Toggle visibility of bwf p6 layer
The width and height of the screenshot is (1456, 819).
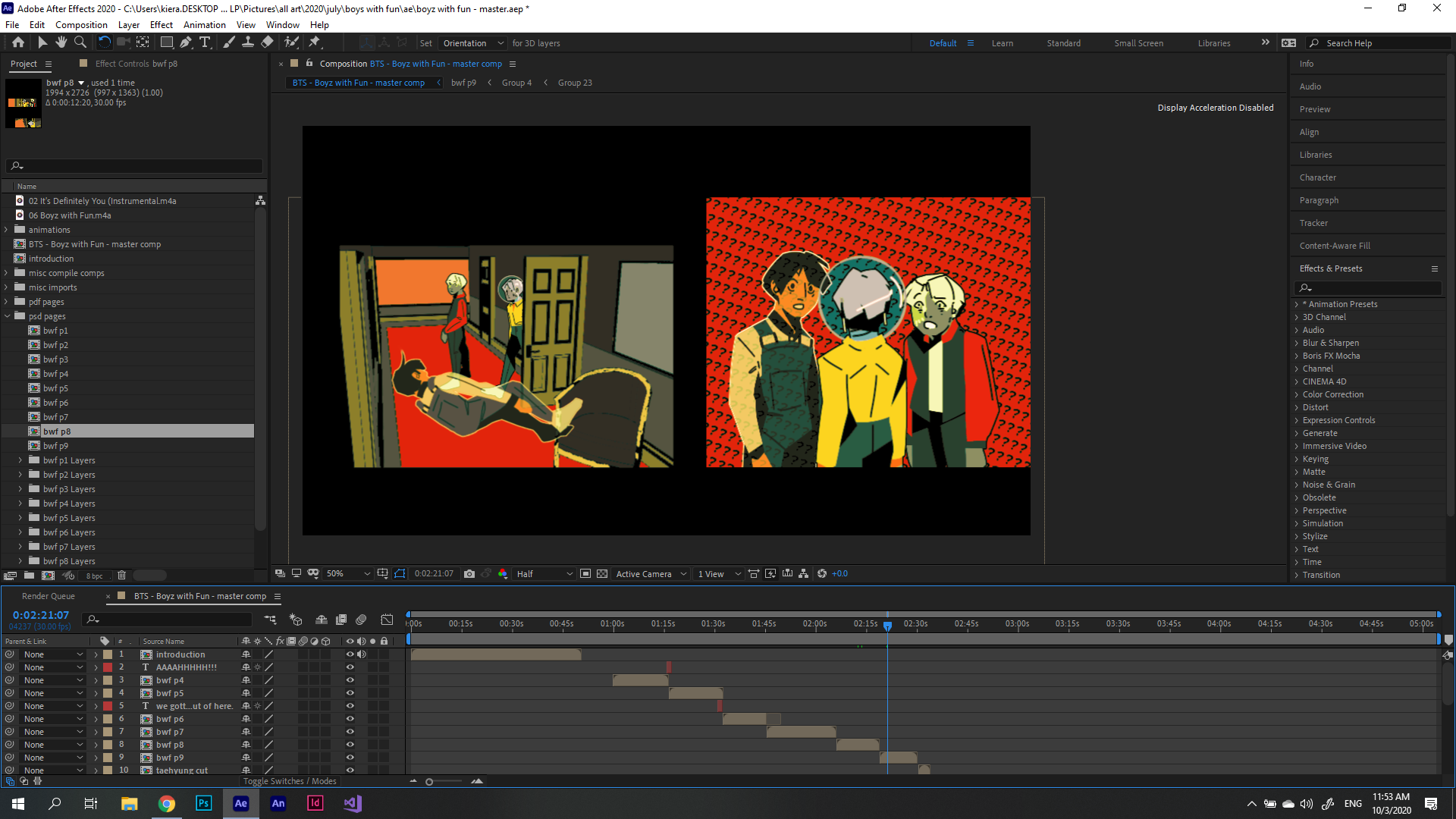350,719
